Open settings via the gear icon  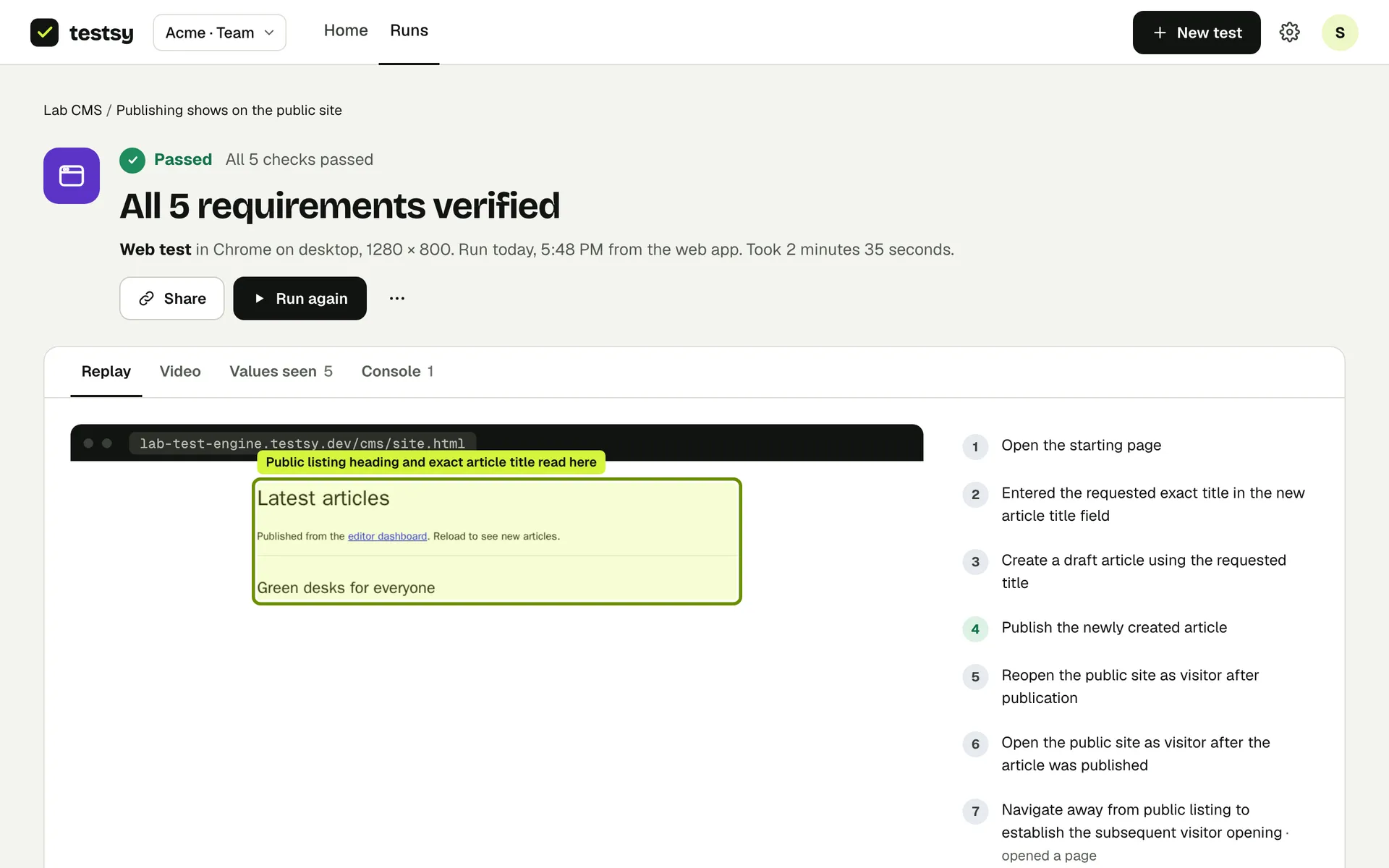point(1289,33)
